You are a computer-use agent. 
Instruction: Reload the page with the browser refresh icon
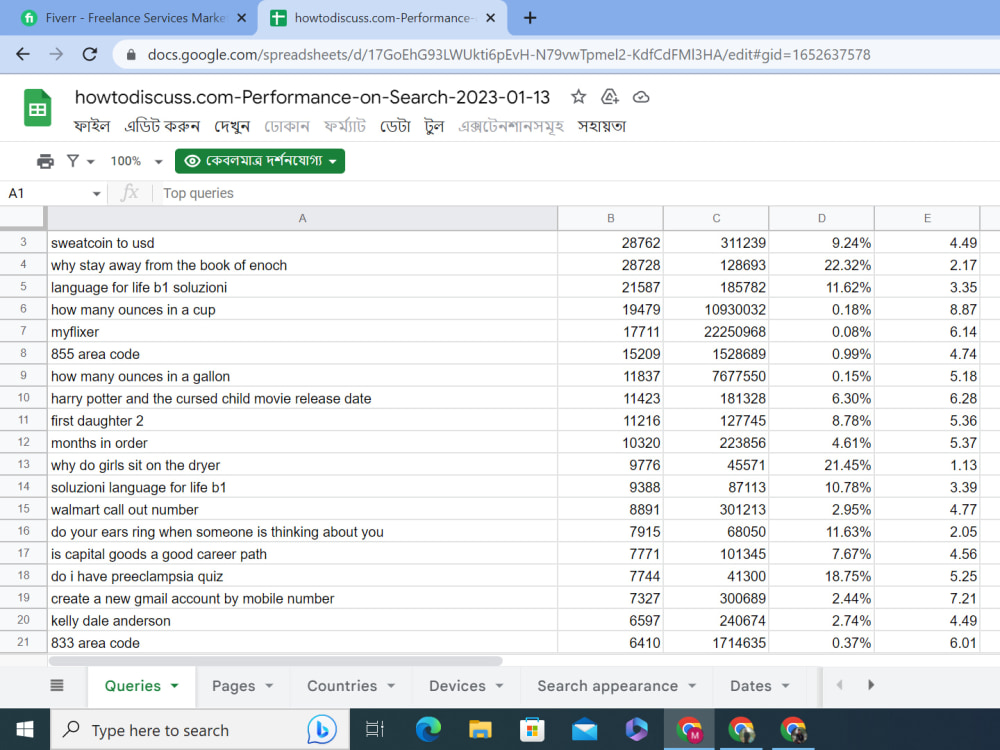click(90, 55)
